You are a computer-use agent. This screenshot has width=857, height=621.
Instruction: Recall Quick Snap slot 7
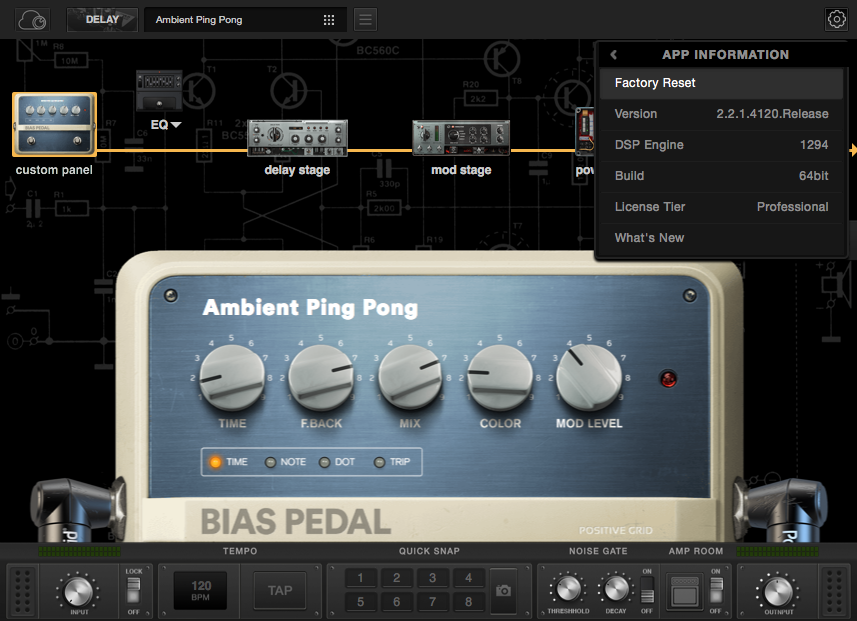(x=432, y=602)
